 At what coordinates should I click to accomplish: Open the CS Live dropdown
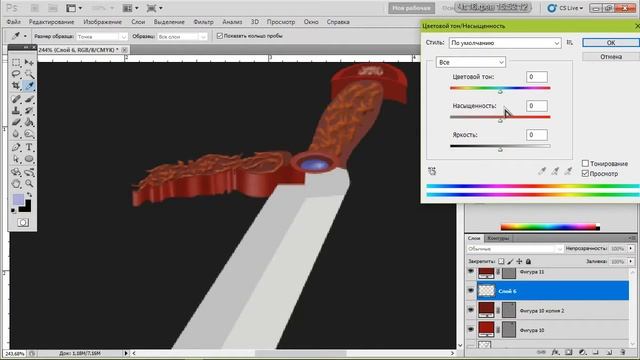[566, 8]
